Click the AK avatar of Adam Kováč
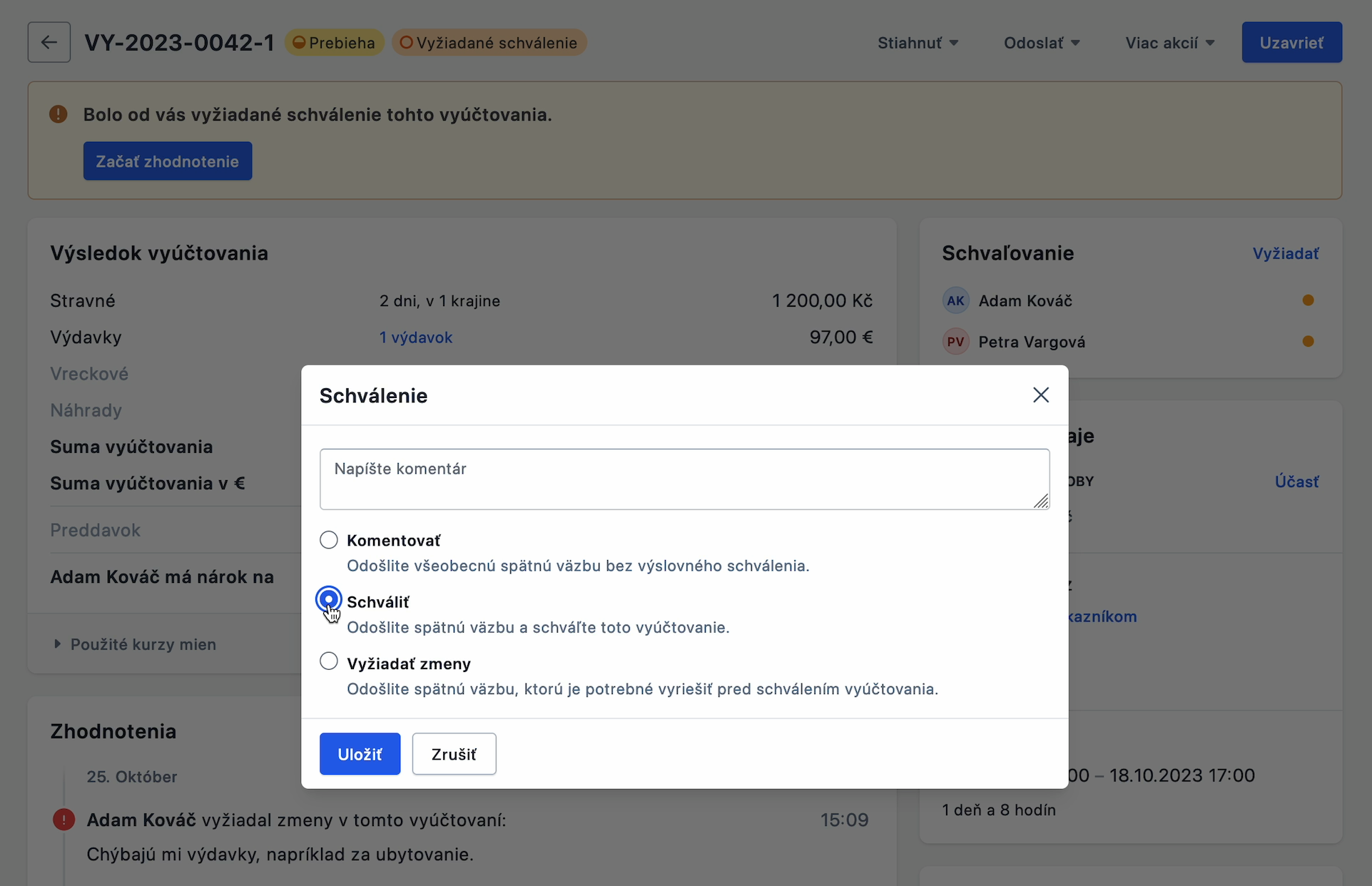This screenshot has height=886, width=1372. click(955, 300)
